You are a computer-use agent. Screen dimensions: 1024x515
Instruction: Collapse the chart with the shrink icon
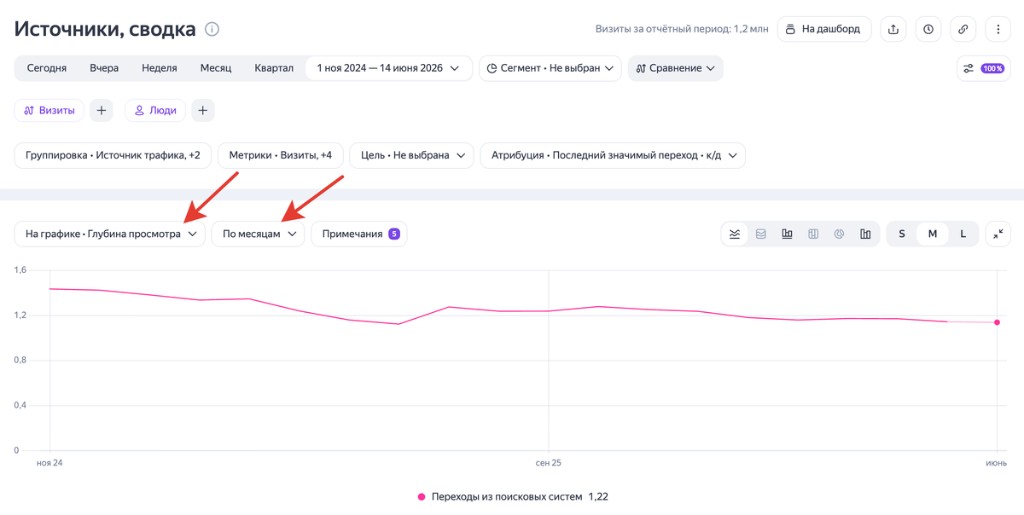coord(998,234)
